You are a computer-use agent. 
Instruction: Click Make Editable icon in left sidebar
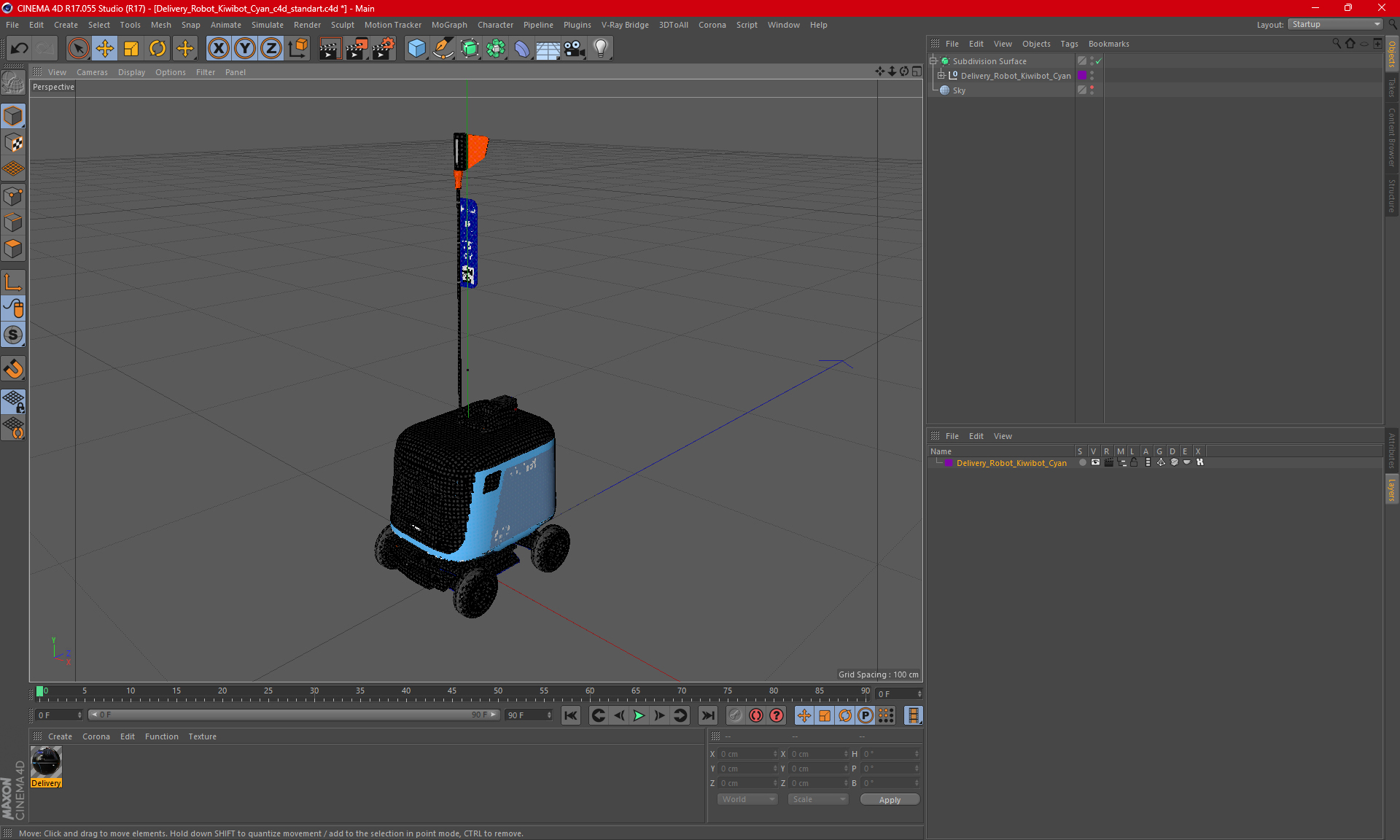tap(13, 83)
